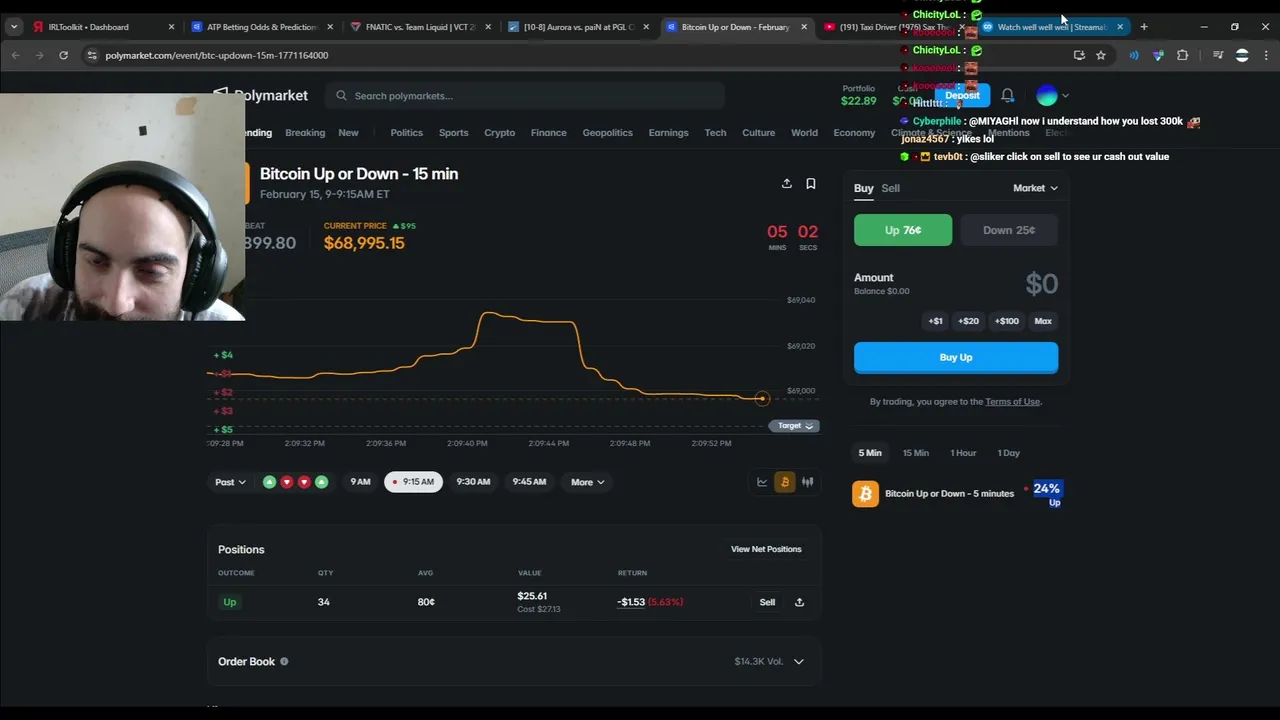Screen dimensions: 1280x720
Task: Open the browser extensions puzzle icon
Action: tap(1182, 55)
